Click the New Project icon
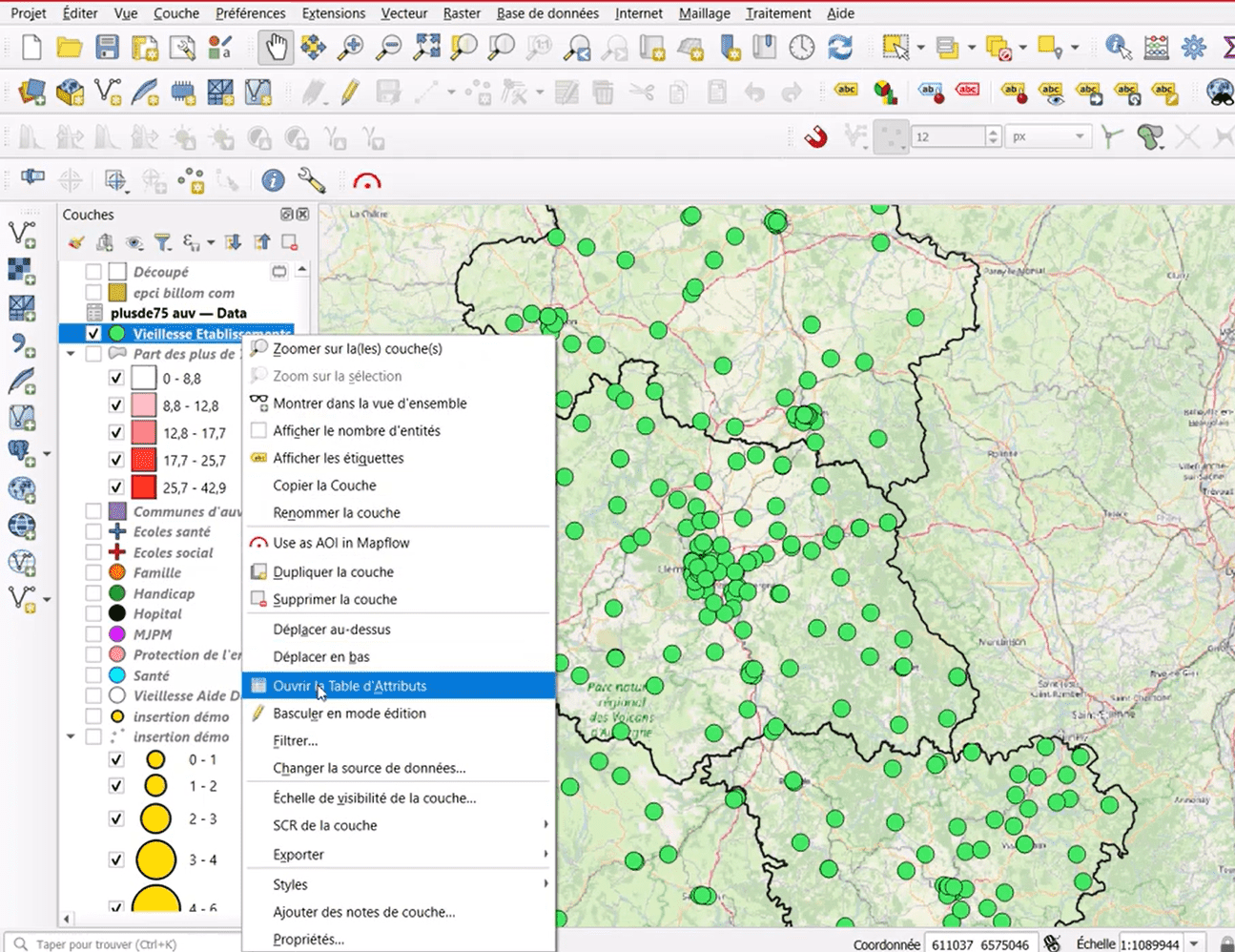This screenshot has width=1235, height=952. [31, 47]
